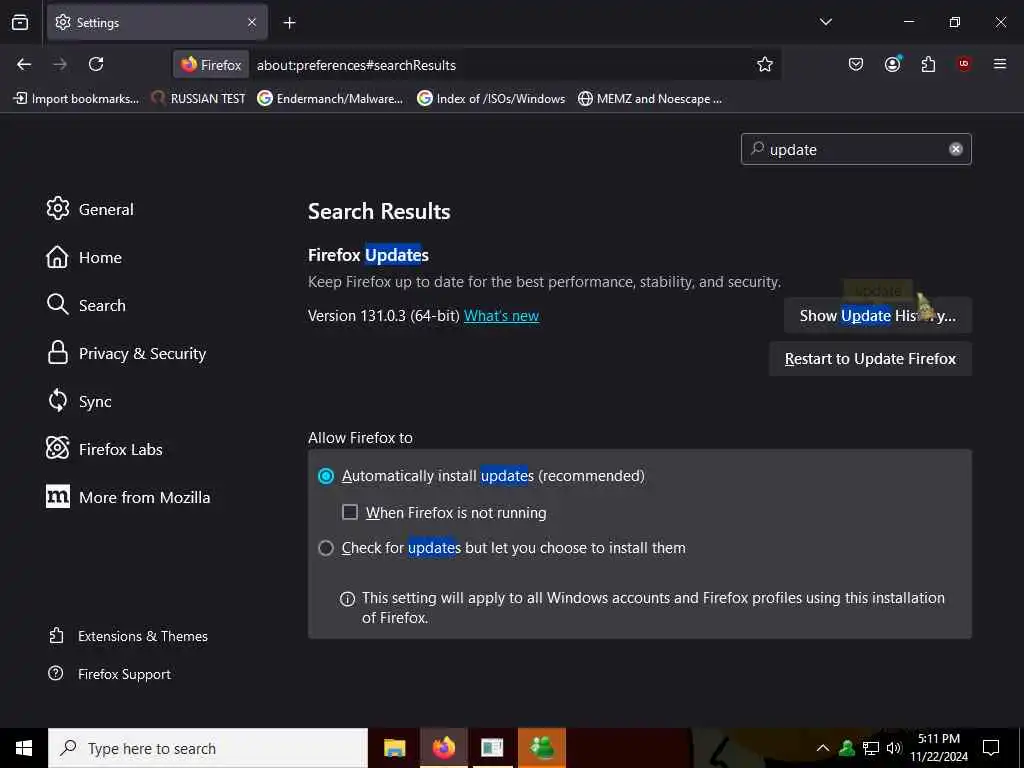Click the taskbar Type here to search box

click(x=208, y=748)
